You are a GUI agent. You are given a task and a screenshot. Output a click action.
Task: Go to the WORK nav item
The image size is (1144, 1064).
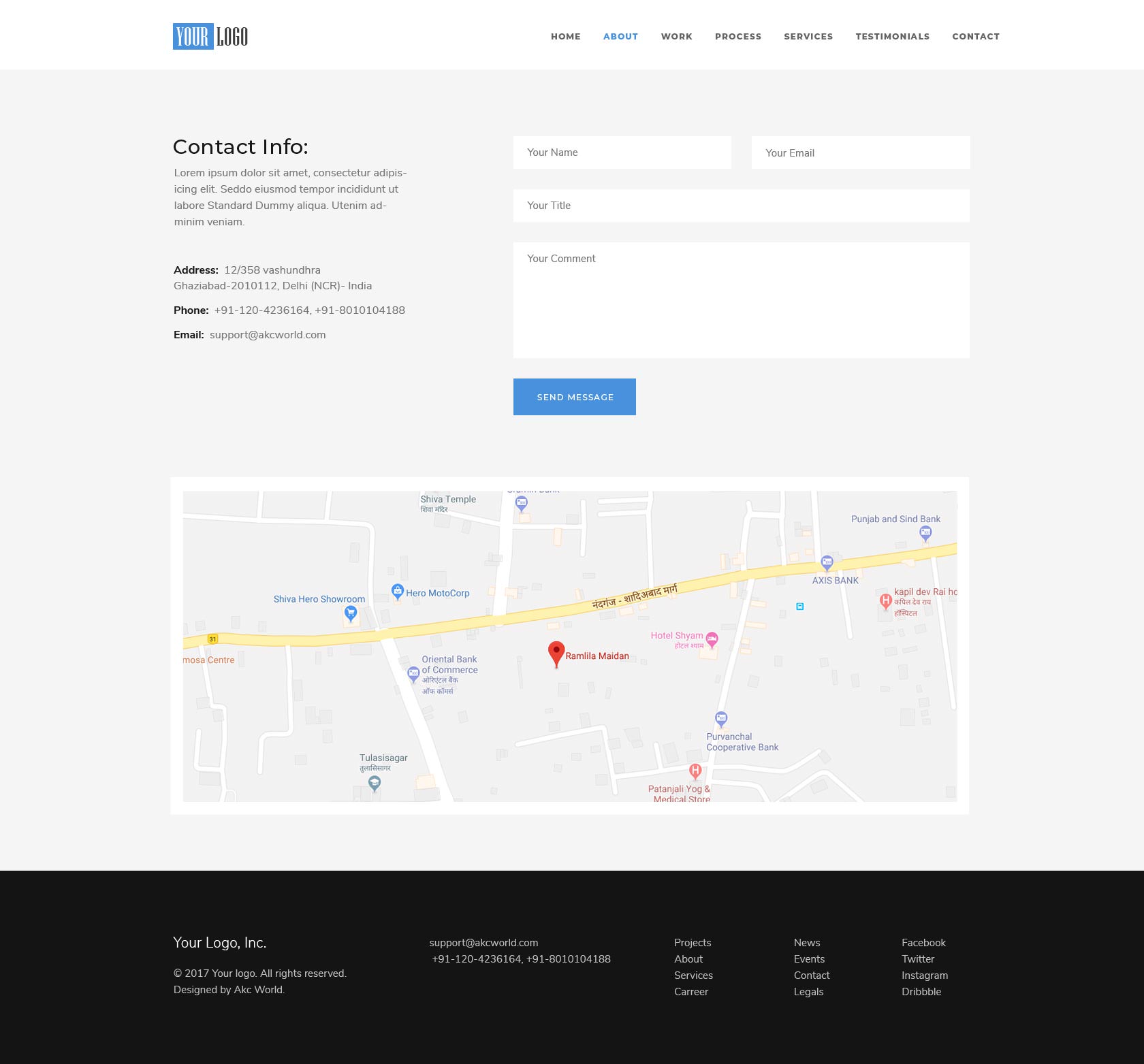676,36
